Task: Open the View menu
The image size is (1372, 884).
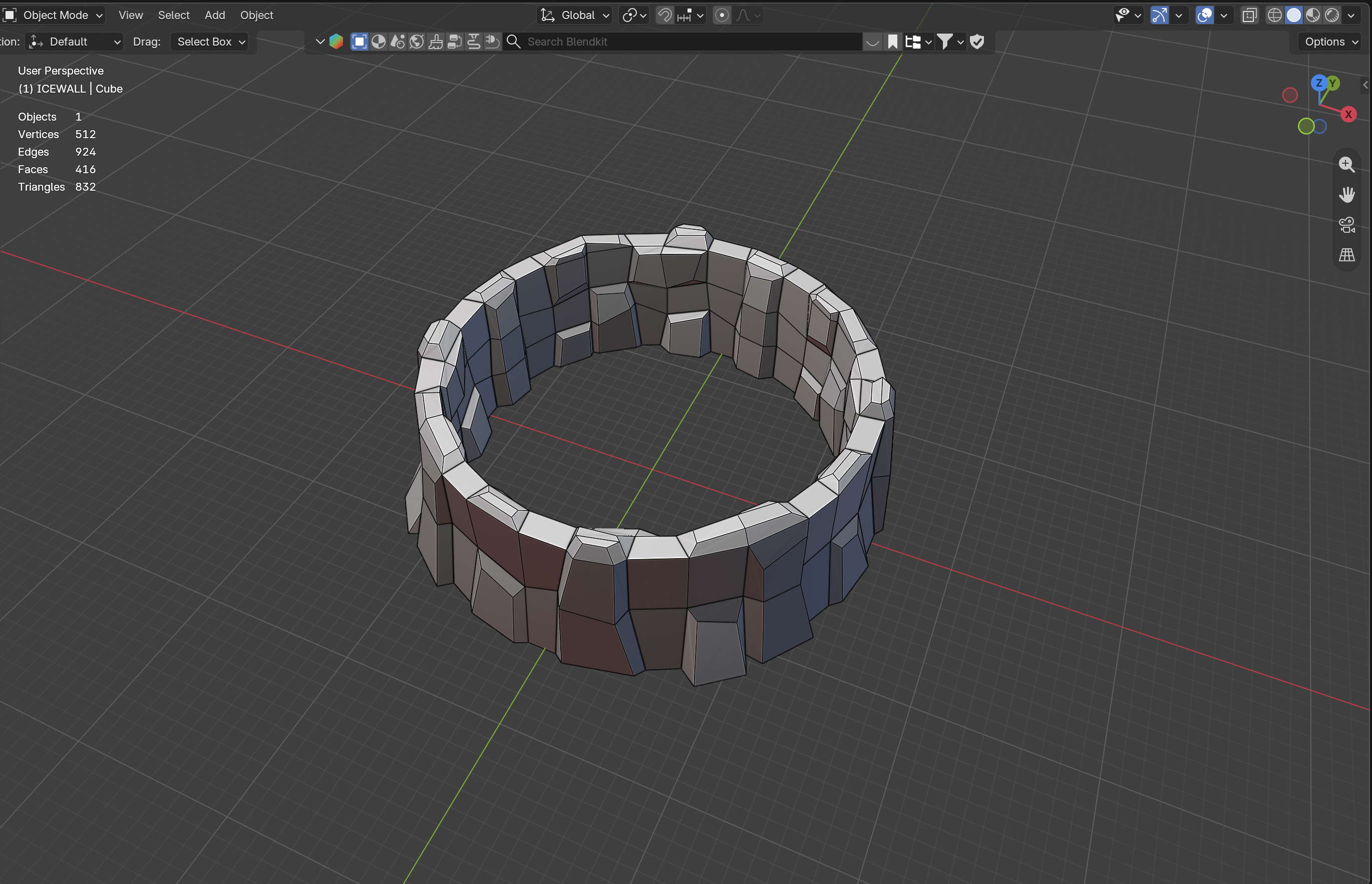Action: point(130,15)
